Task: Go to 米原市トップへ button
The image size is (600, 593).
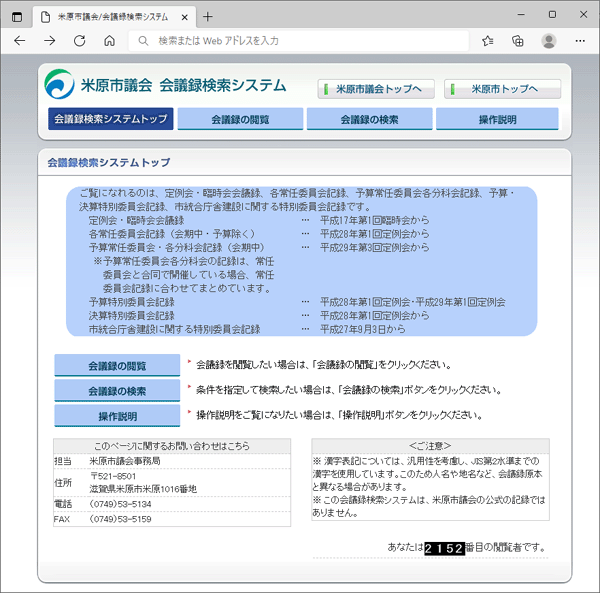Action: point(502,89)
